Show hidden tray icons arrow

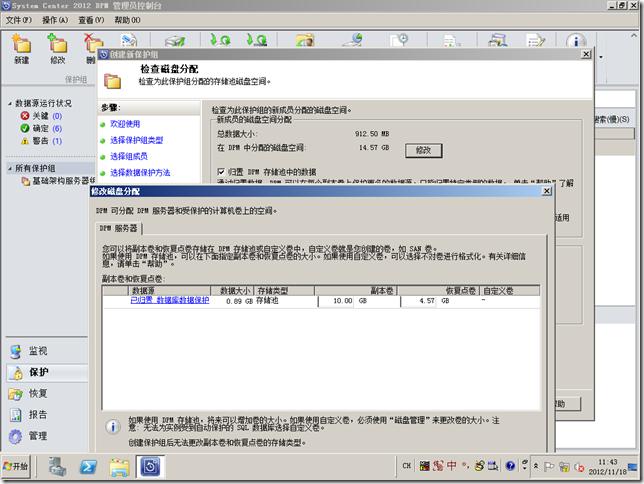pyautogui.click(x=536, y=466)
